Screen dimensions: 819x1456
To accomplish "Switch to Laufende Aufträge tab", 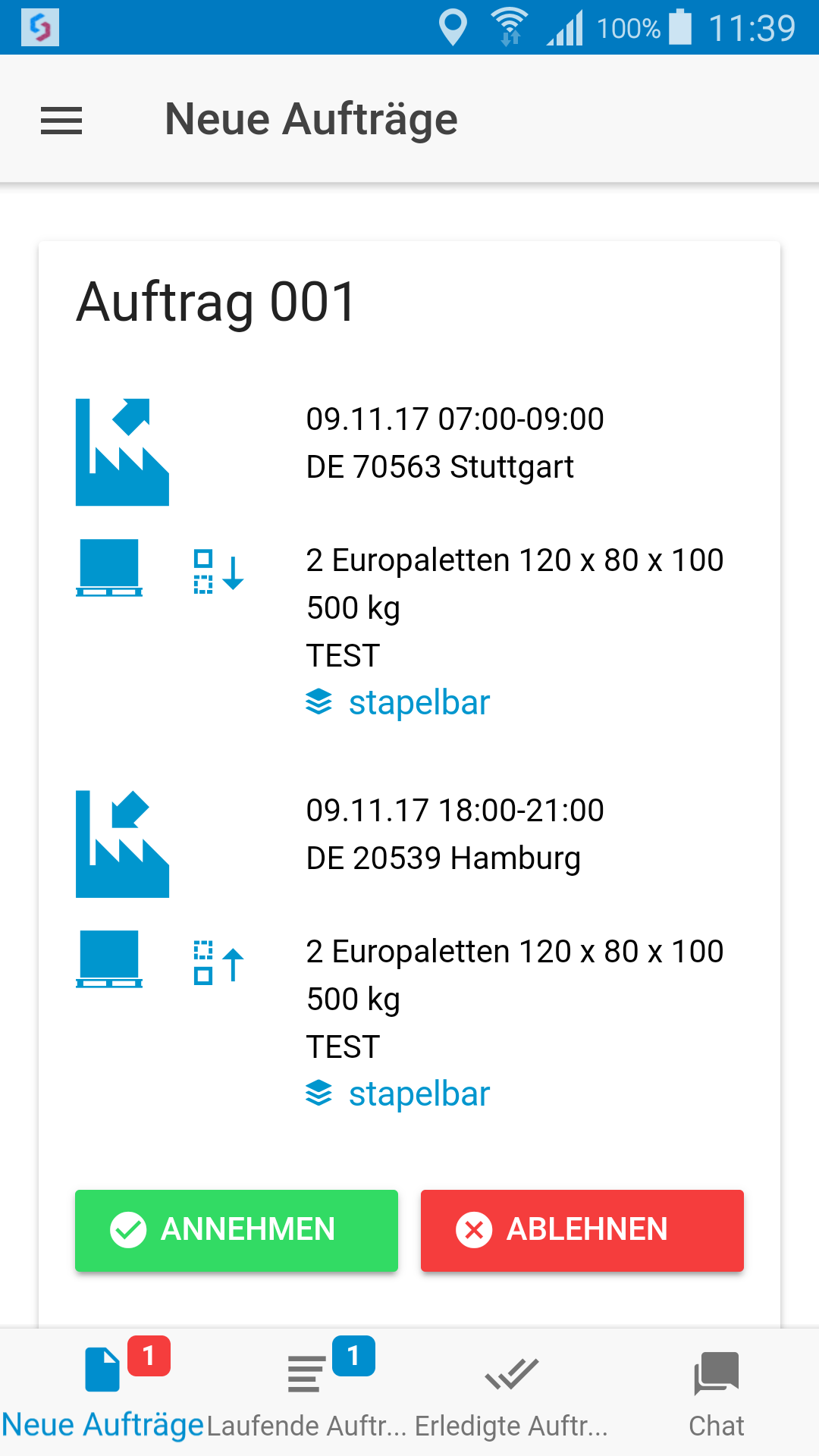I will coord(306,1392).
